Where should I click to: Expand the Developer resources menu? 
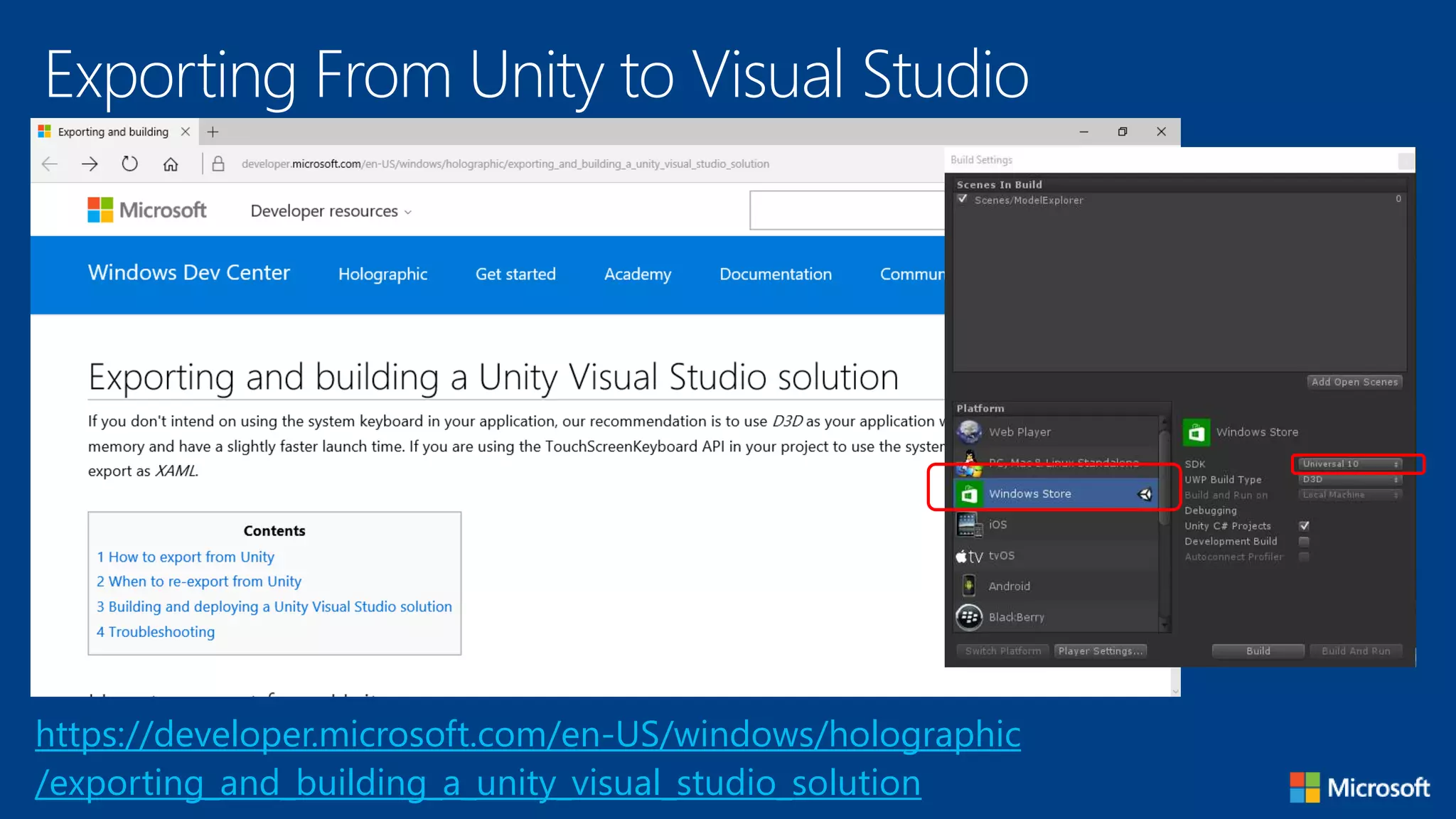pyautogui.click(x=331, y=211)
